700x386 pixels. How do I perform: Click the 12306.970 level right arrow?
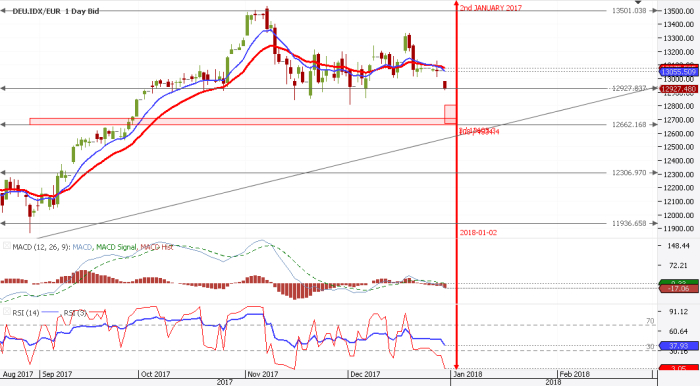(x=654, y=173)
